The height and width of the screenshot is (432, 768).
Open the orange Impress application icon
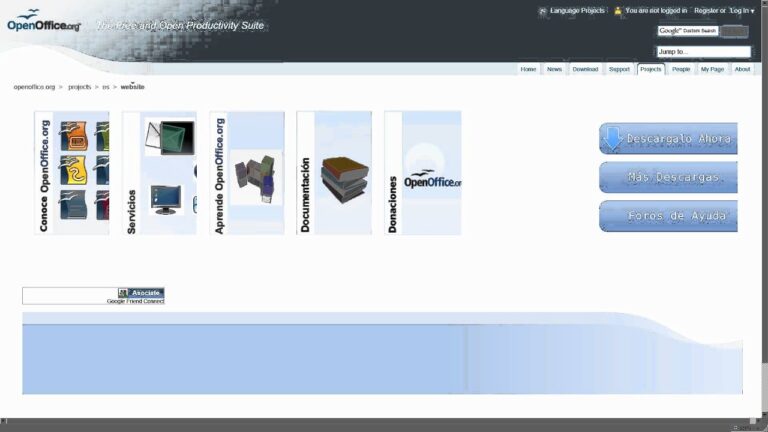[73, 136]
